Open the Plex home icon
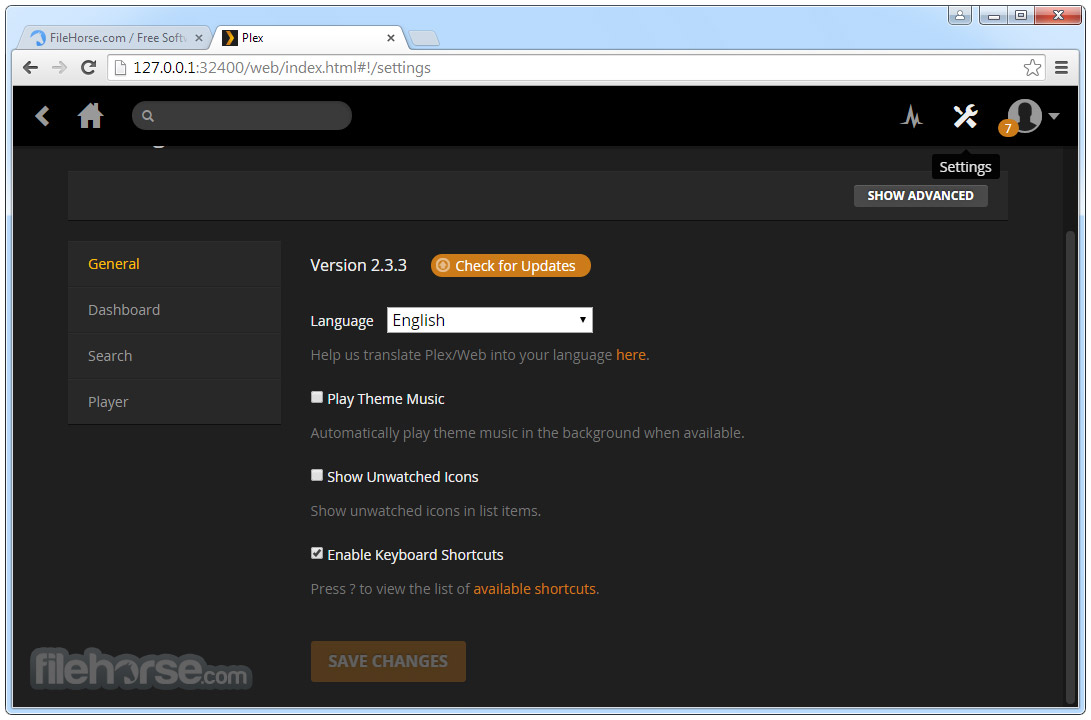 coord(90,115)
